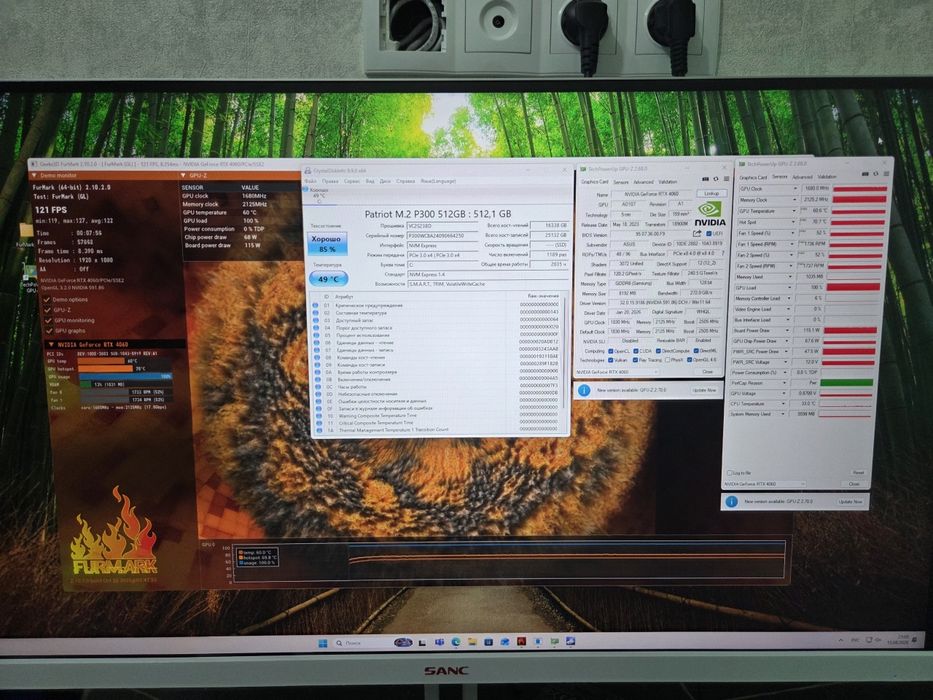Click the camera screenshot icon in GPU-Z Sensors window
The height and width of the screenshot is (700, 933).
point(865,174)
